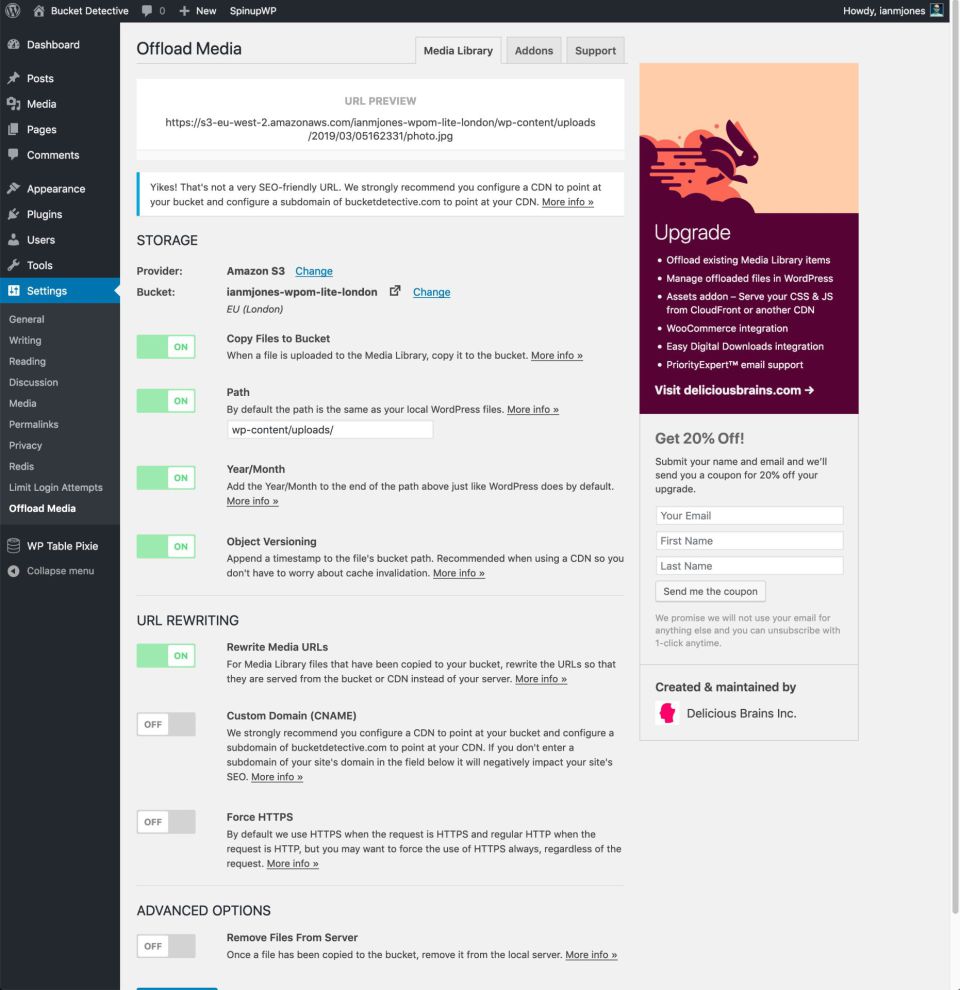The height and width of the screenshot is (990, 960).
Task: Open the Support tab
Action: [x=595, y=51]
